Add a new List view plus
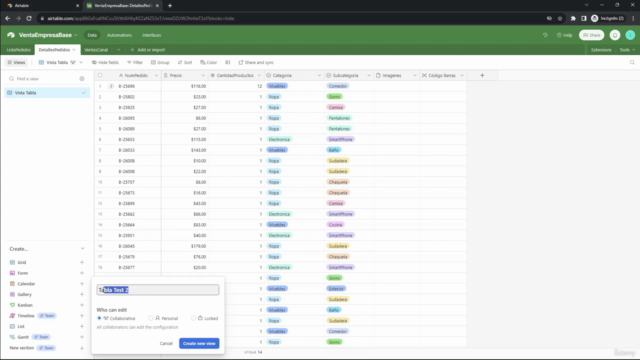 click(82, 327)
